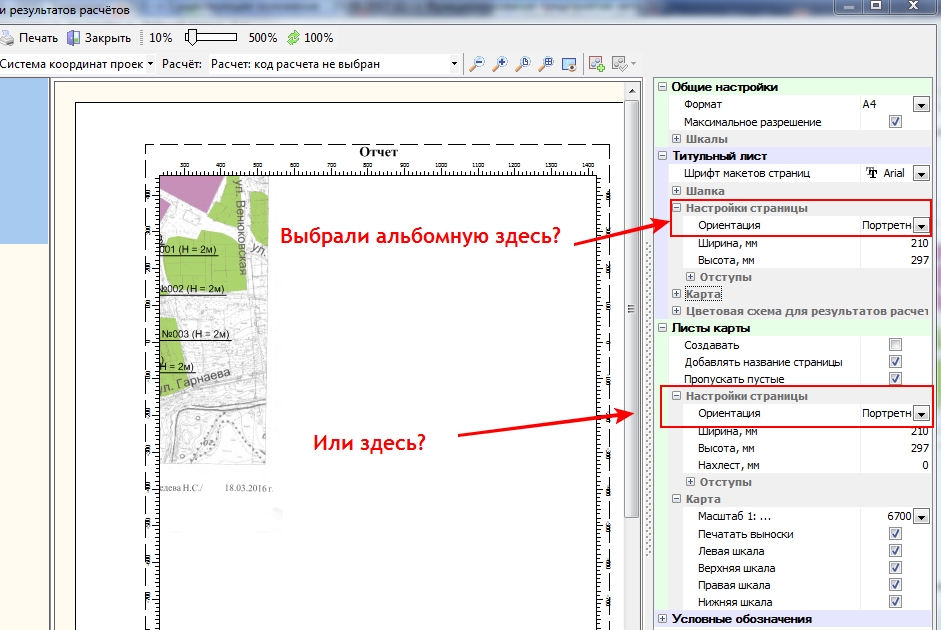This screenshot has width=941, height=630.
Task: Click the zoom in magnifier icon
Action: [x=501, y=64]
